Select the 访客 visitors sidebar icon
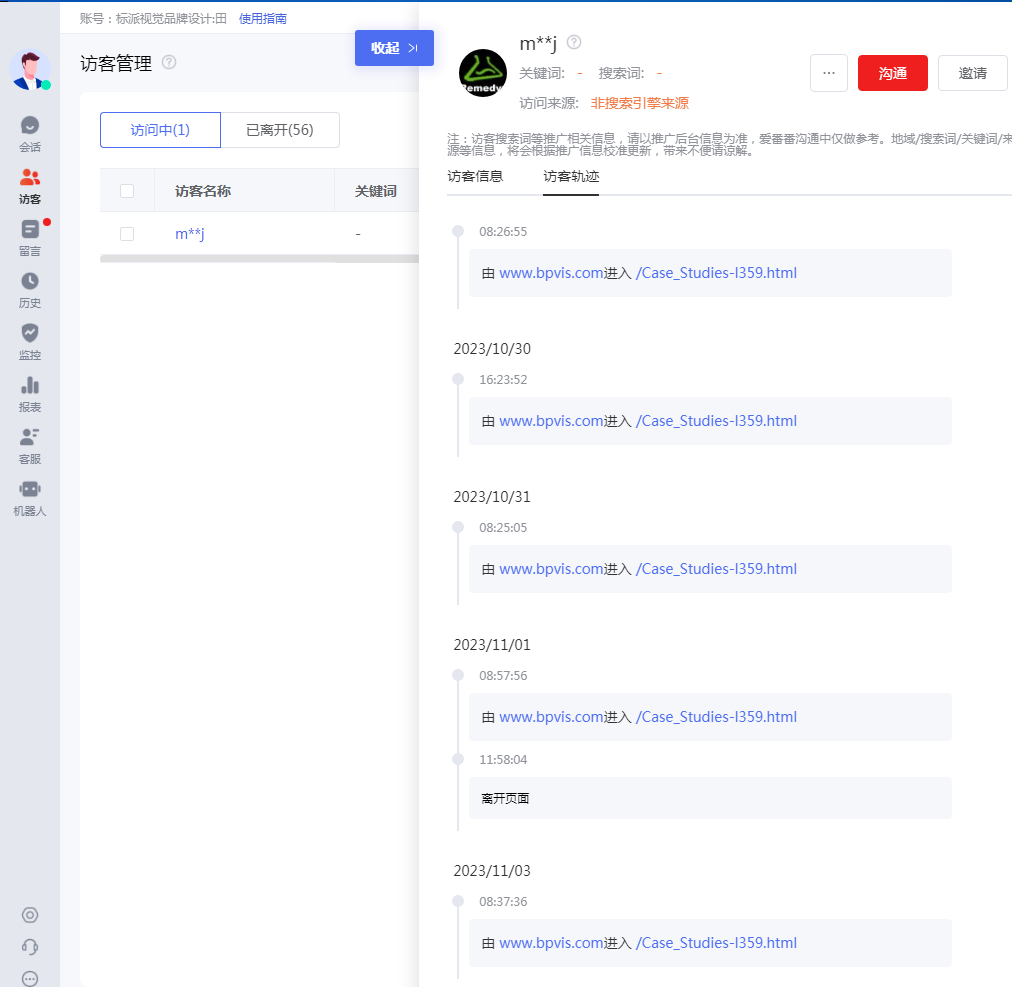This screenshot has height=987, width=1012. point(30,186)
